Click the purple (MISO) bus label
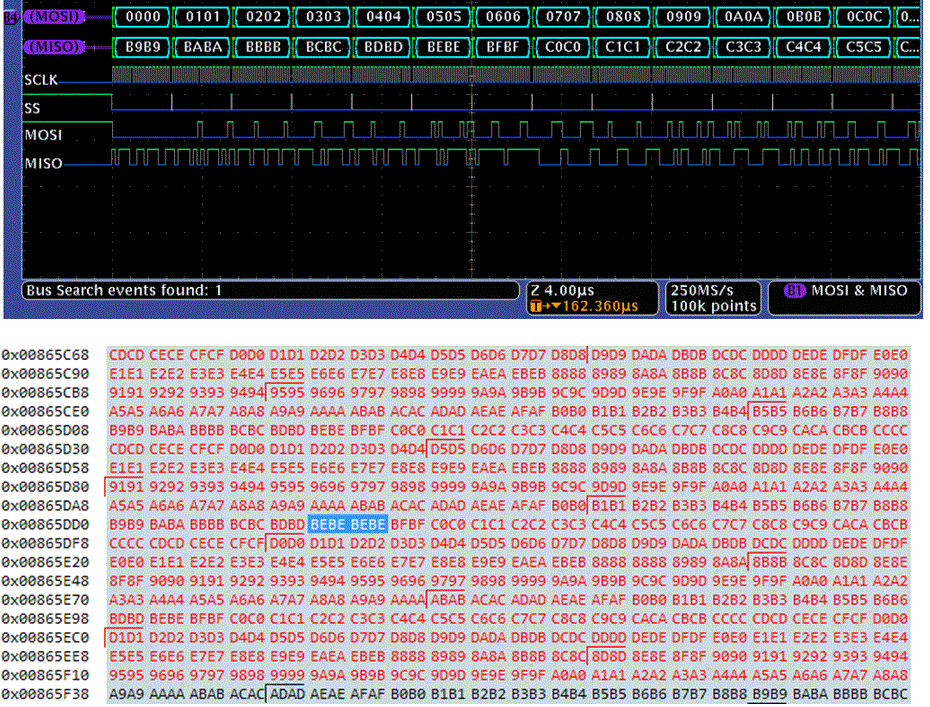Viewport: 930px width, 707px height. (x=53, y=46)
